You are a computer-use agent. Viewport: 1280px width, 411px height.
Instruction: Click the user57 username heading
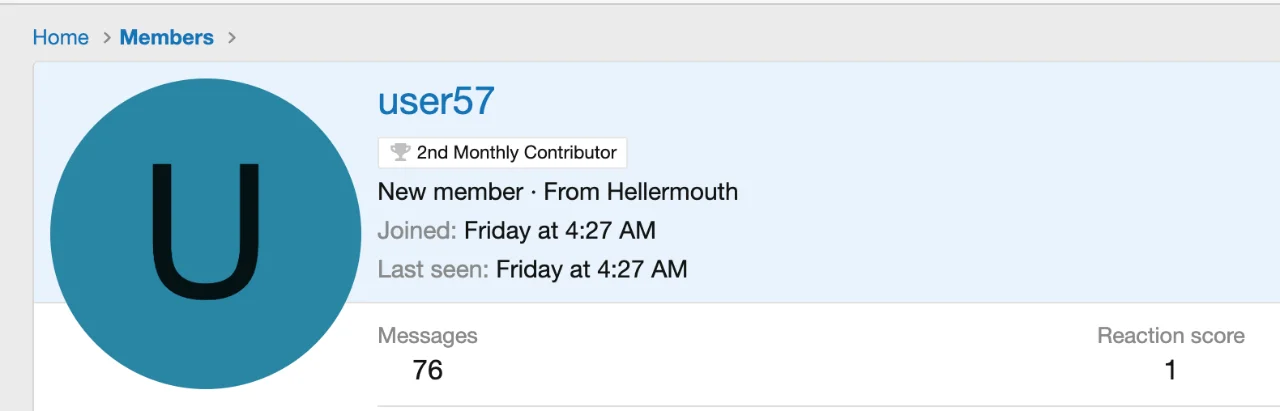[x=436, y=101]
